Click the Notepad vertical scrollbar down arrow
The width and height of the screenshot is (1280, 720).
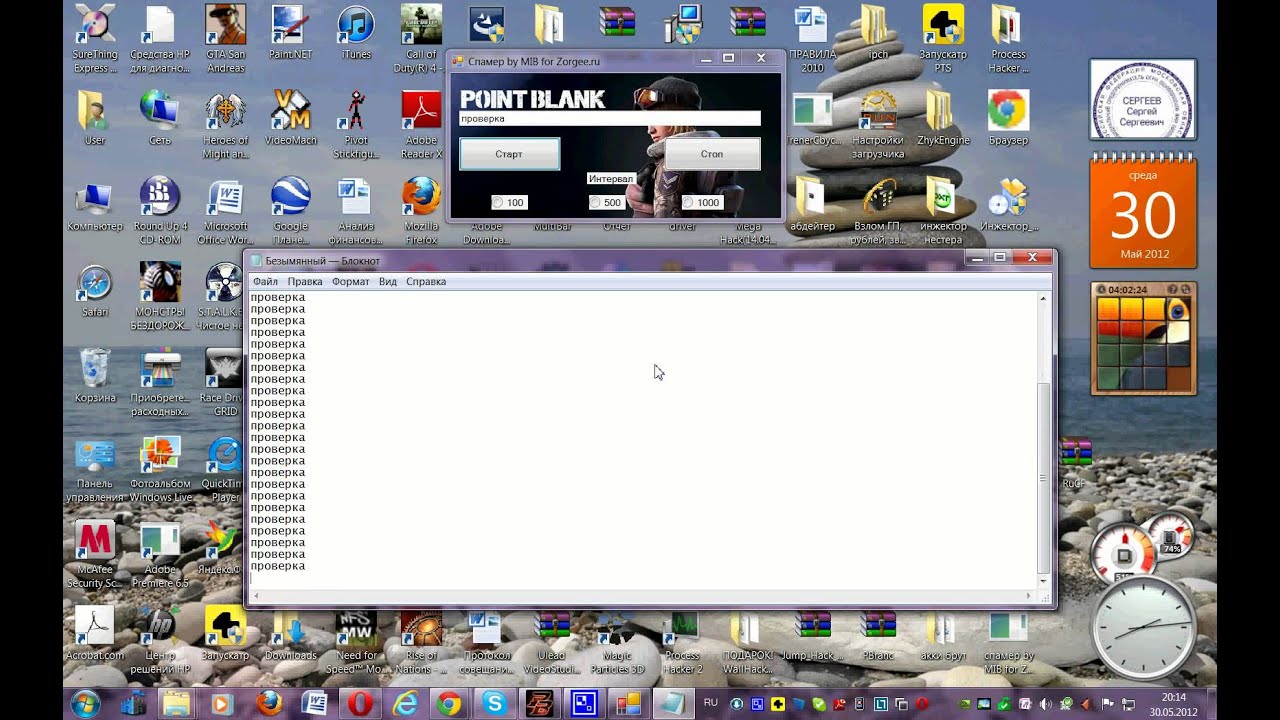1043,581
